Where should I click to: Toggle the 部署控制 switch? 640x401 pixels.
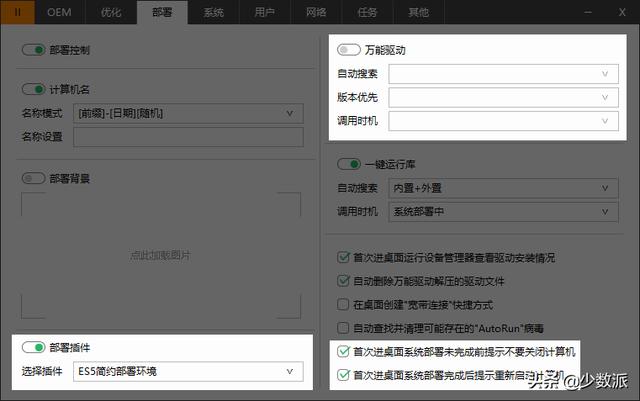point(33,50)
